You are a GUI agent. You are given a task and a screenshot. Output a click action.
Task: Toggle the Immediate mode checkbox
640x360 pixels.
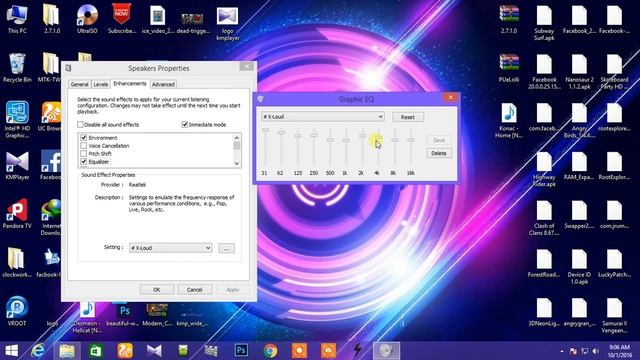click(184, 124)
